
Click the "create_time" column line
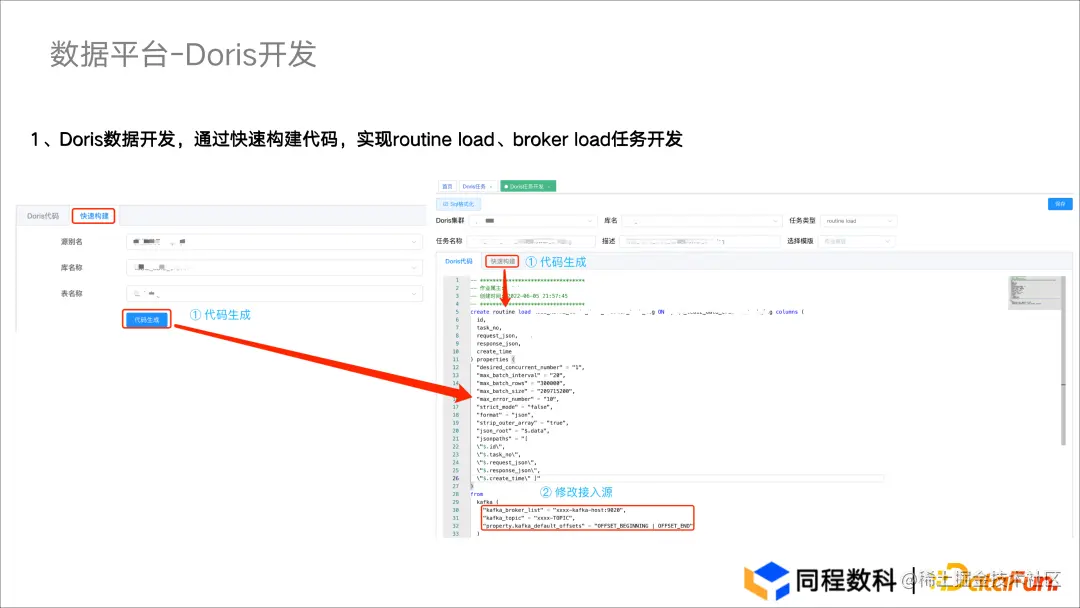(494, 351)
